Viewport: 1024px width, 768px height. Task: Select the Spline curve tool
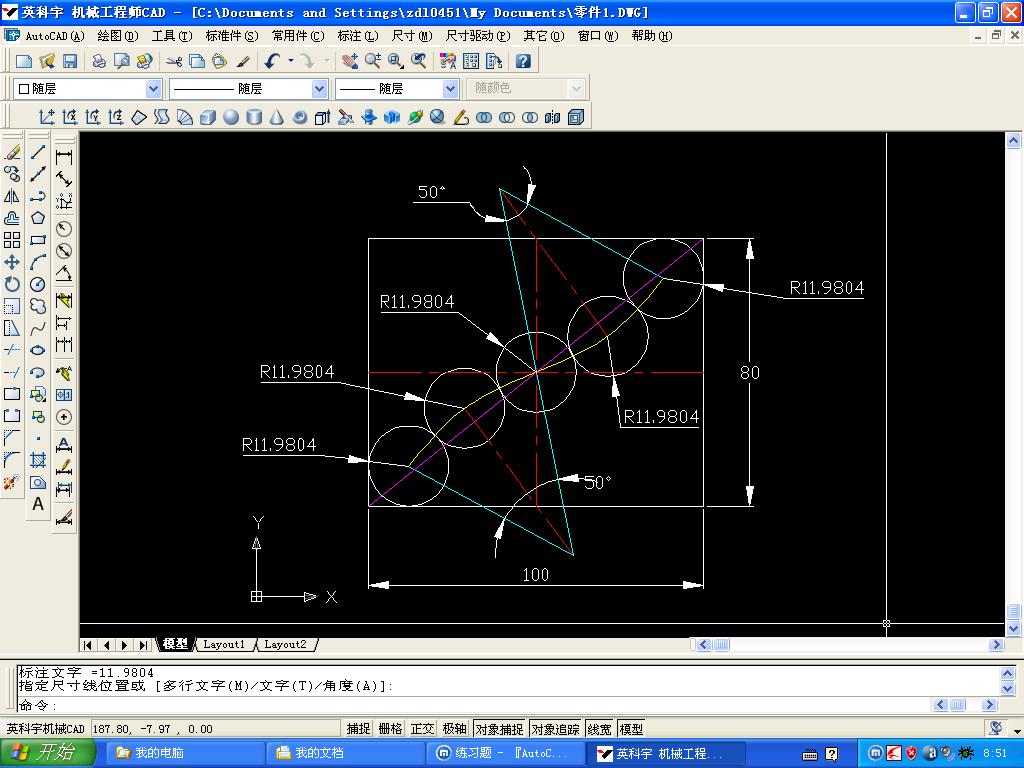(38, 328)
